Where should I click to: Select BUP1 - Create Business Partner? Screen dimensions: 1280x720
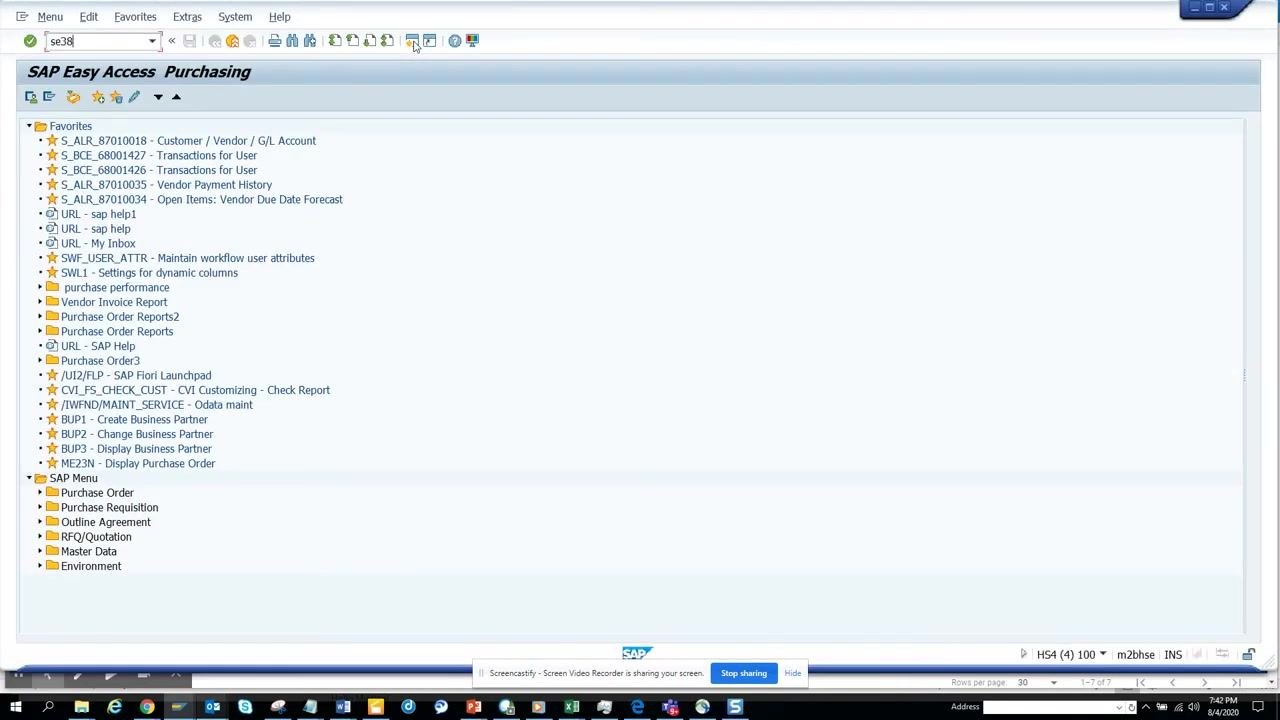[x=134, y=419]
